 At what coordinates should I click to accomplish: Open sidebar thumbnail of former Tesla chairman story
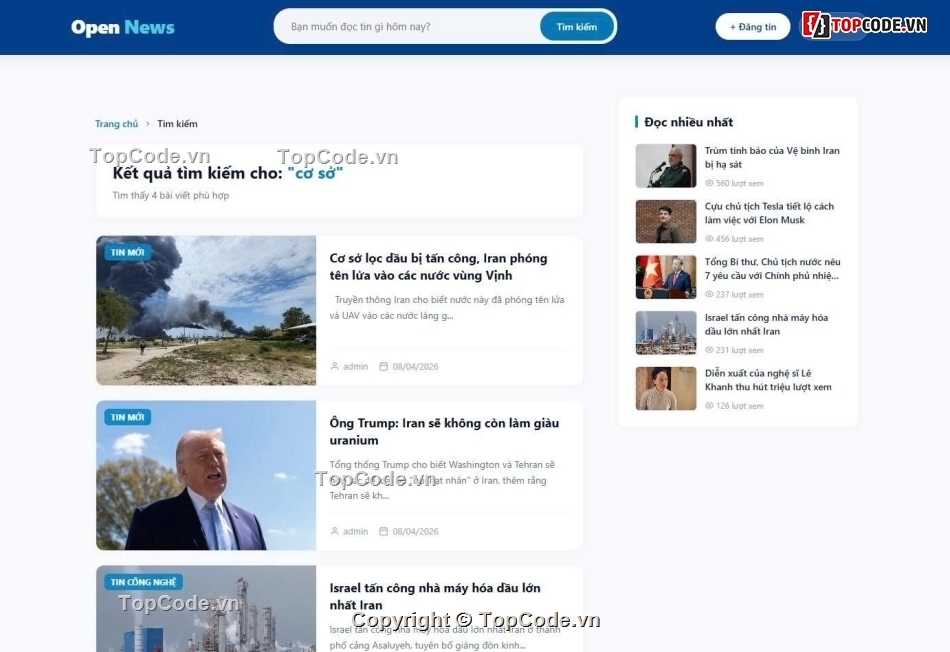tap(666, 221)
